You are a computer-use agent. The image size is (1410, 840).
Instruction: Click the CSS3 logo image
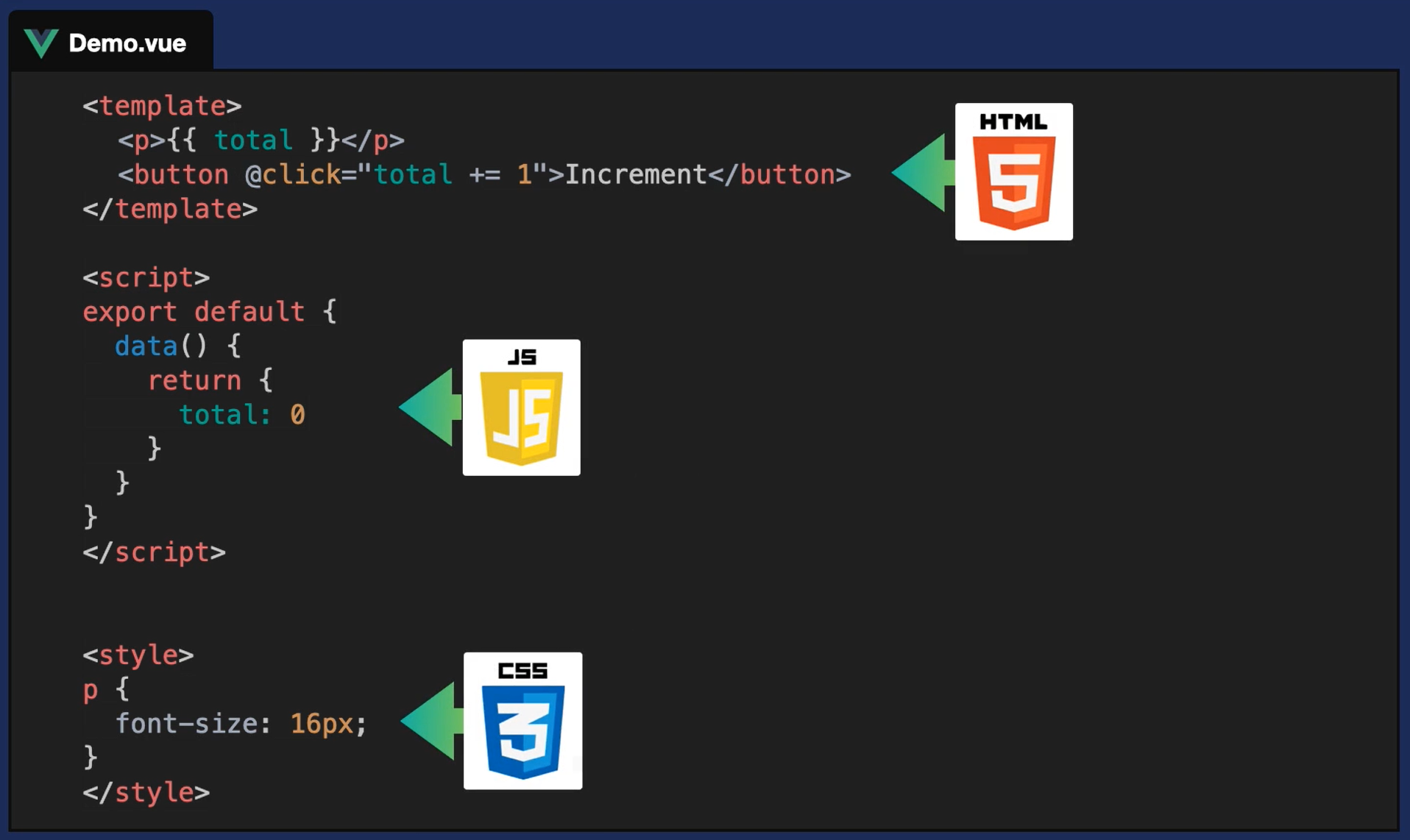[x=522, y=721]
